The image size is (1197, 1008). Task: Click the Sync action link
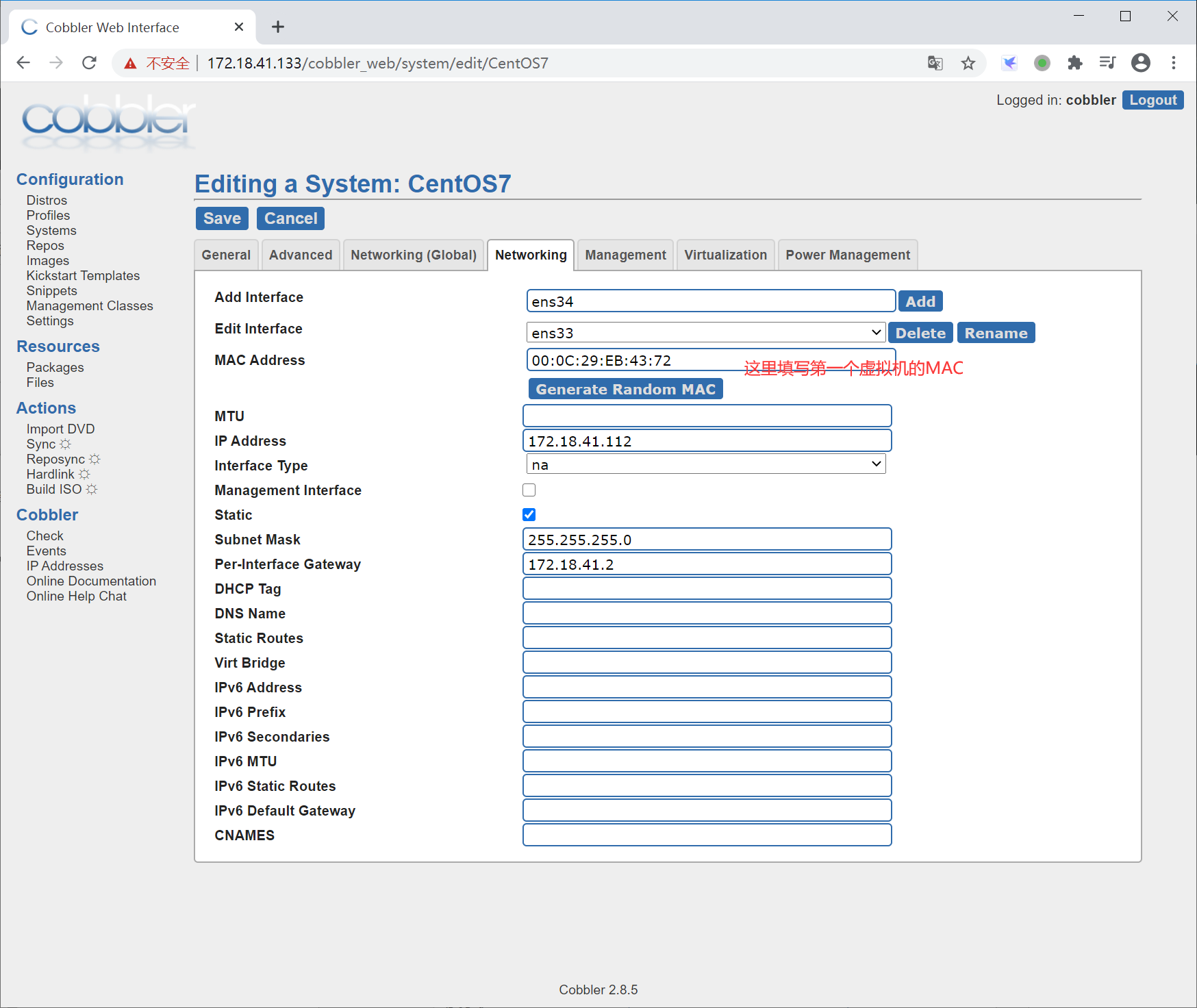tap(41, 444)
